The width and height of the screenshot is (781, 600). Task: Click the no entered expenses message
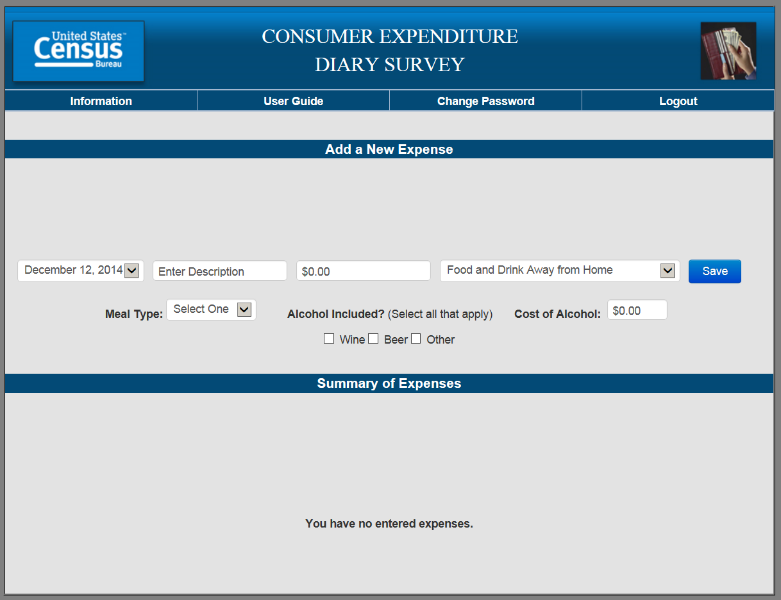click(x=389, y=523)
